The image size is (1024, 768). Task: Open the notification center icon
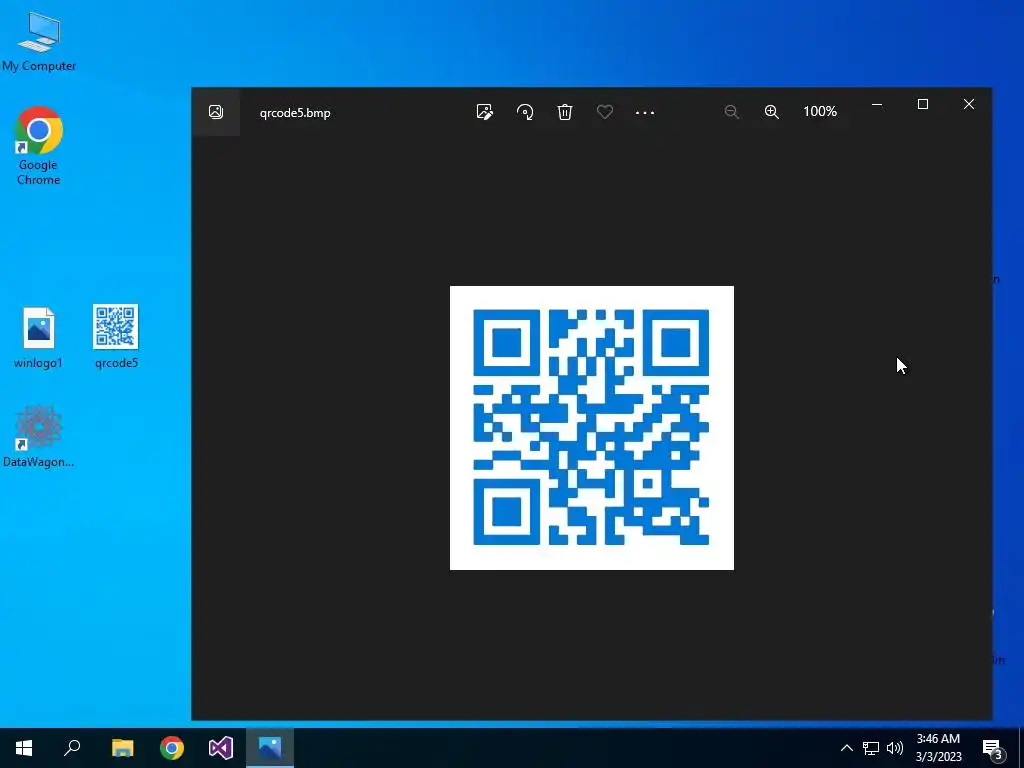pyautogui.click(x=993, y=748)
